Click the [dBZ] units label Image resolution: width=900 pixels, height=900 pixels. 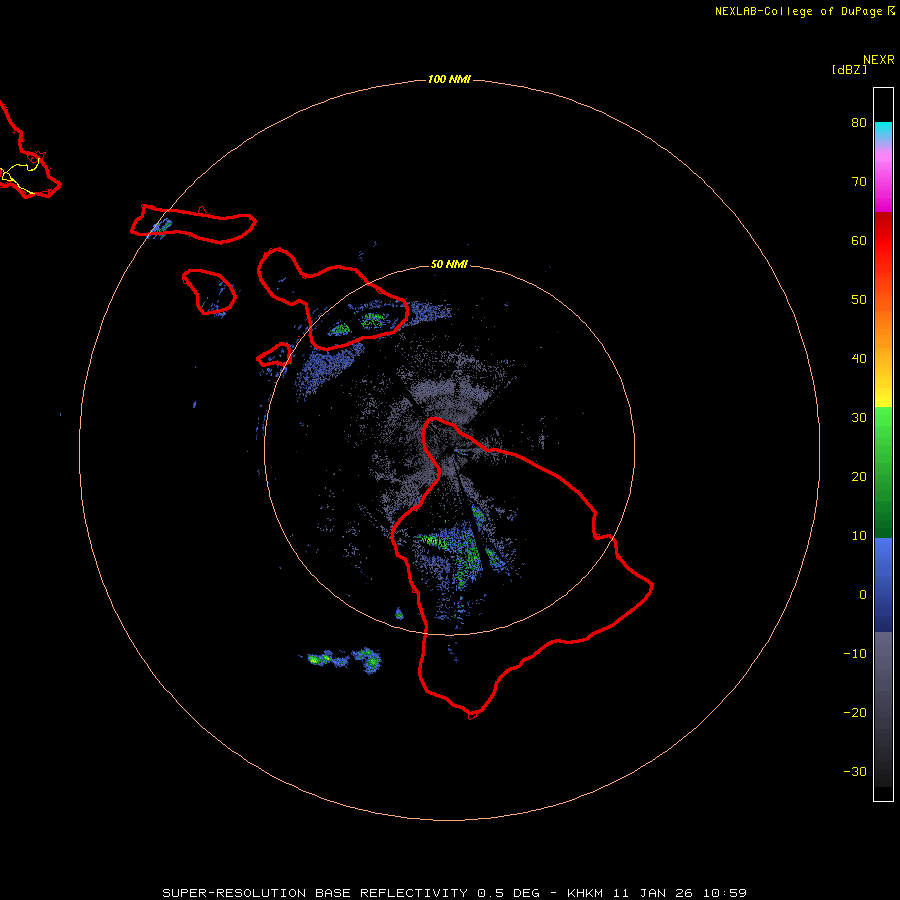coord(849,70)
